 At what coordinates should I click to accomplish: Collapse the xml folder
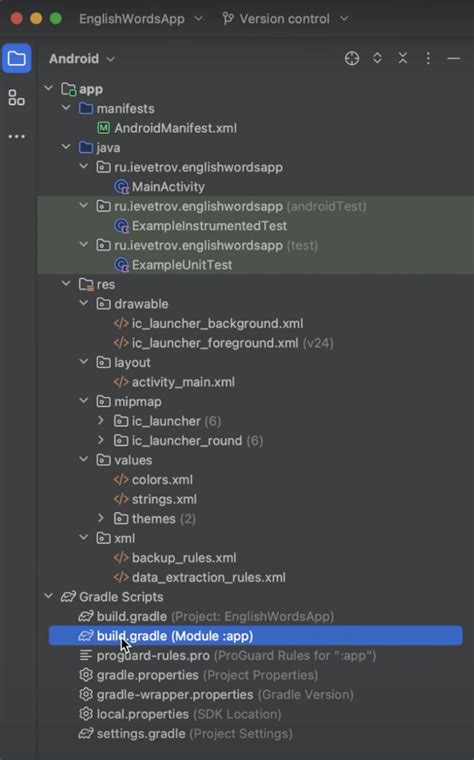point(84,538)
